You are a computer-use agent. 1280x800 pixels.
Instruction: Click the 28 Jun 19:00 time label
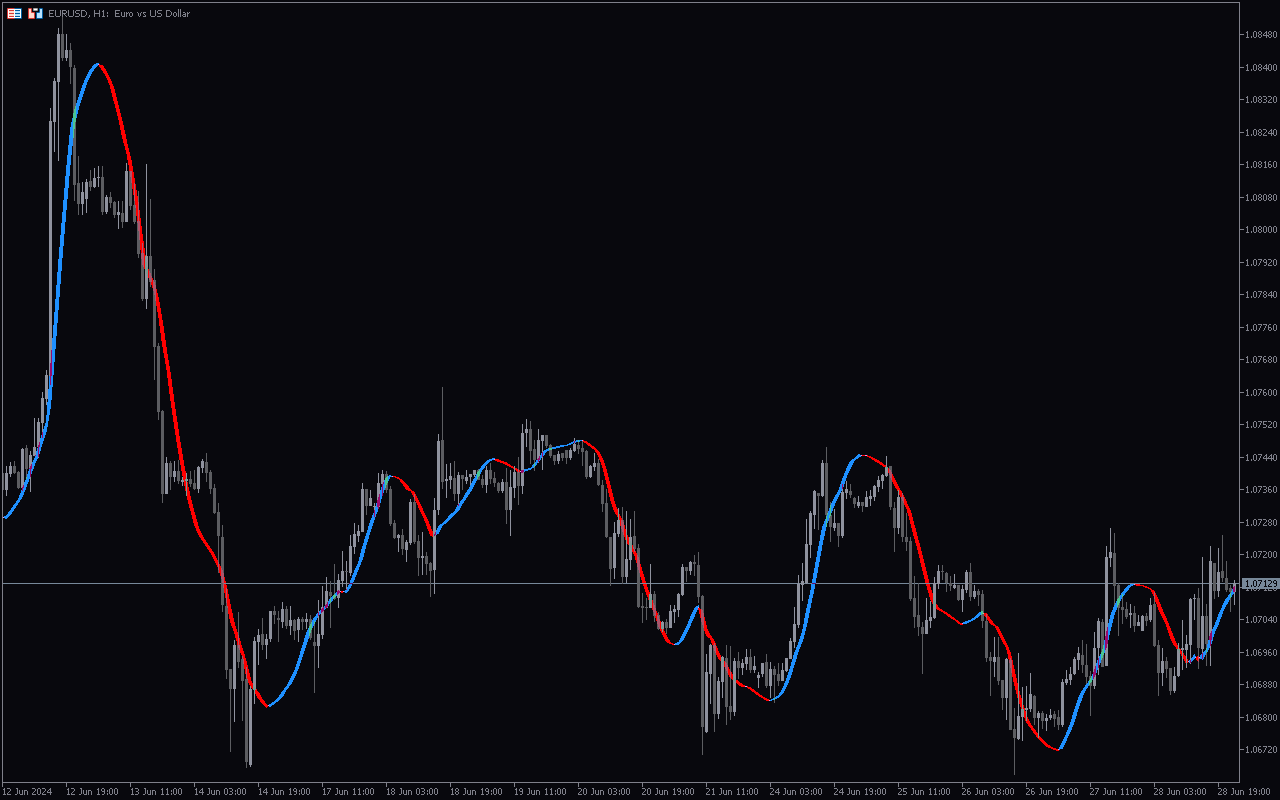(1244, 791)
